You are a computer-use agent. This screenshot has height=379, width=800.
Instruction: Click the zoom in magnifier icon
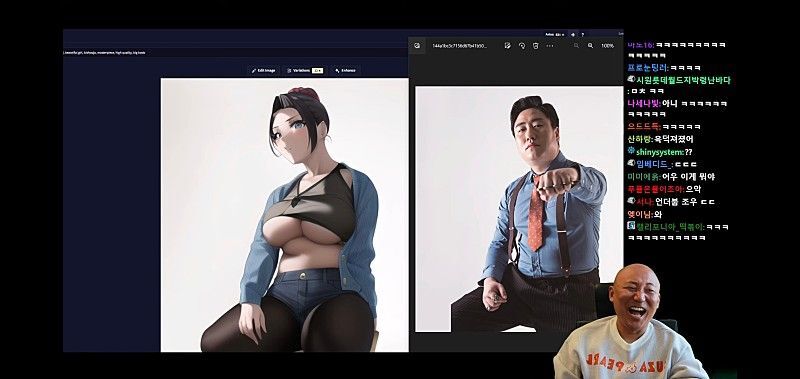(590, 45)
